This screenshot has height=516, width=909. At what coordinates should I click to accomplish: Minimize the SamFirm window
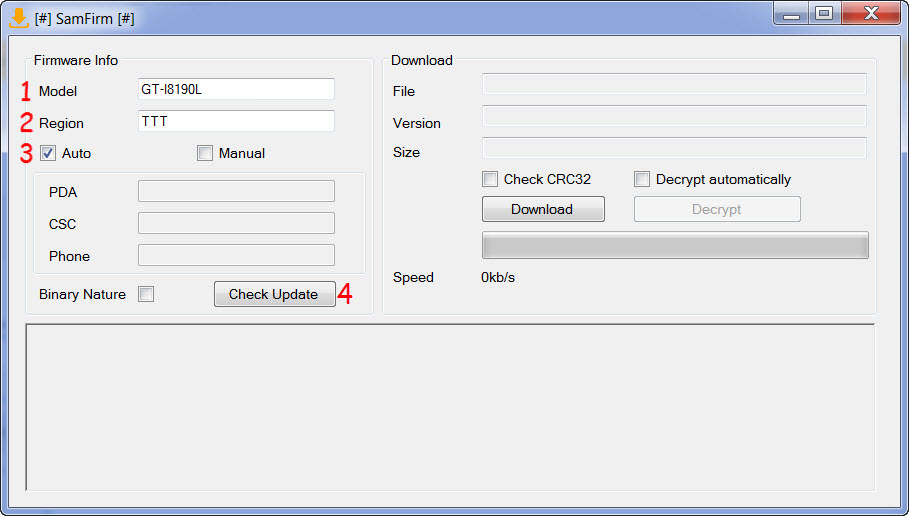tap(792, 14)
